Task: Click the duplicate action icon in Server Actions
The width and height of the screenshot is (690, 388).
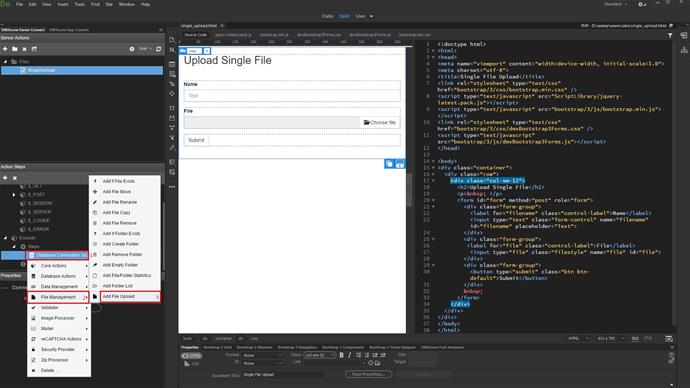Action: [34, 49]
